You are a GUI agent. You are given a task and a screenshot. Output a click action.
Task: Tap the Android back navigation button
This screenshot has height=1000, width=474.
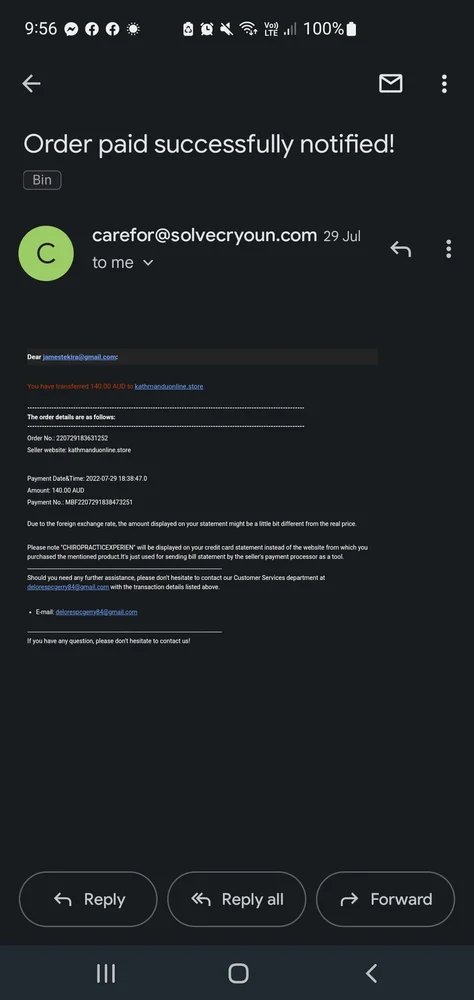pyautogui.click(x=371, y=973)
